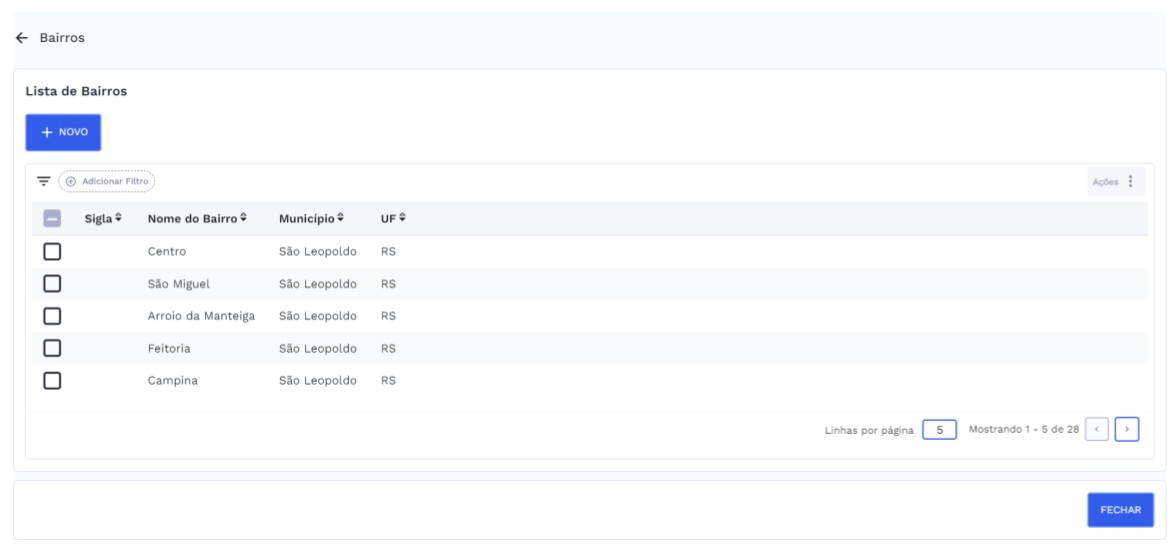Screen dimensions: 1170x548
Task: Go to previous page of results
Action: (x=1100, y=430)
